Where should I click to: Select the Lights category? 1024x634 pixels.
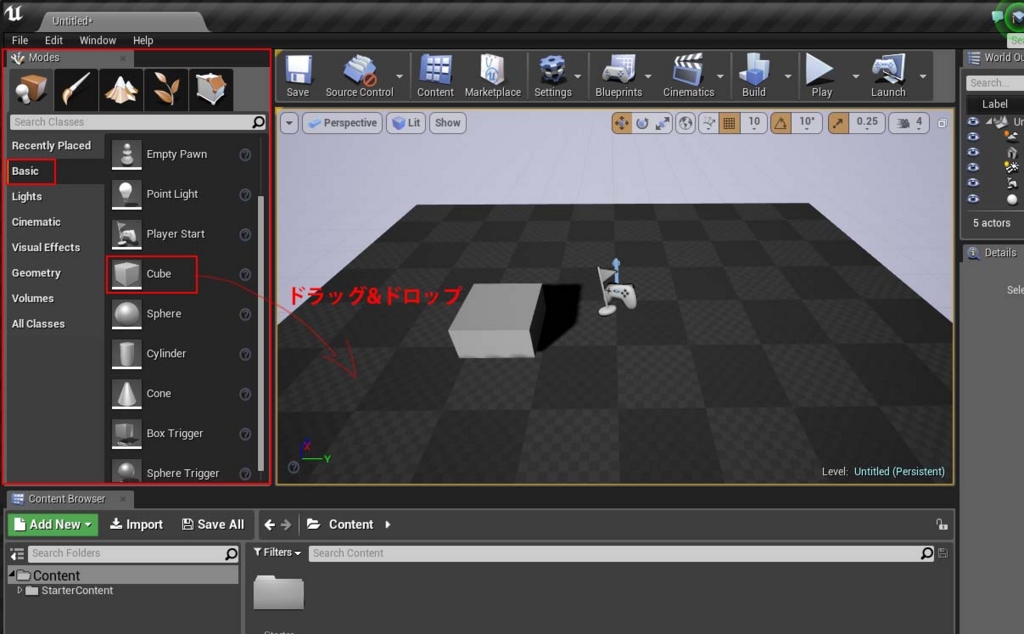coord(27,197)
